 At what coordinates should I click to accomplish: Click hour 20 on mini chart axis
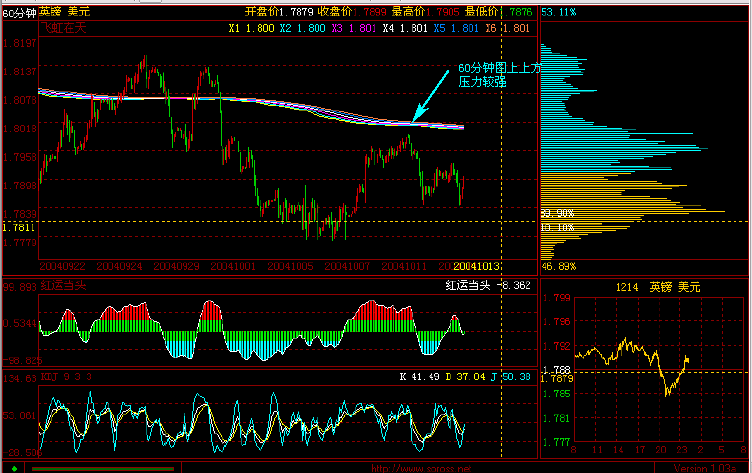661,450
